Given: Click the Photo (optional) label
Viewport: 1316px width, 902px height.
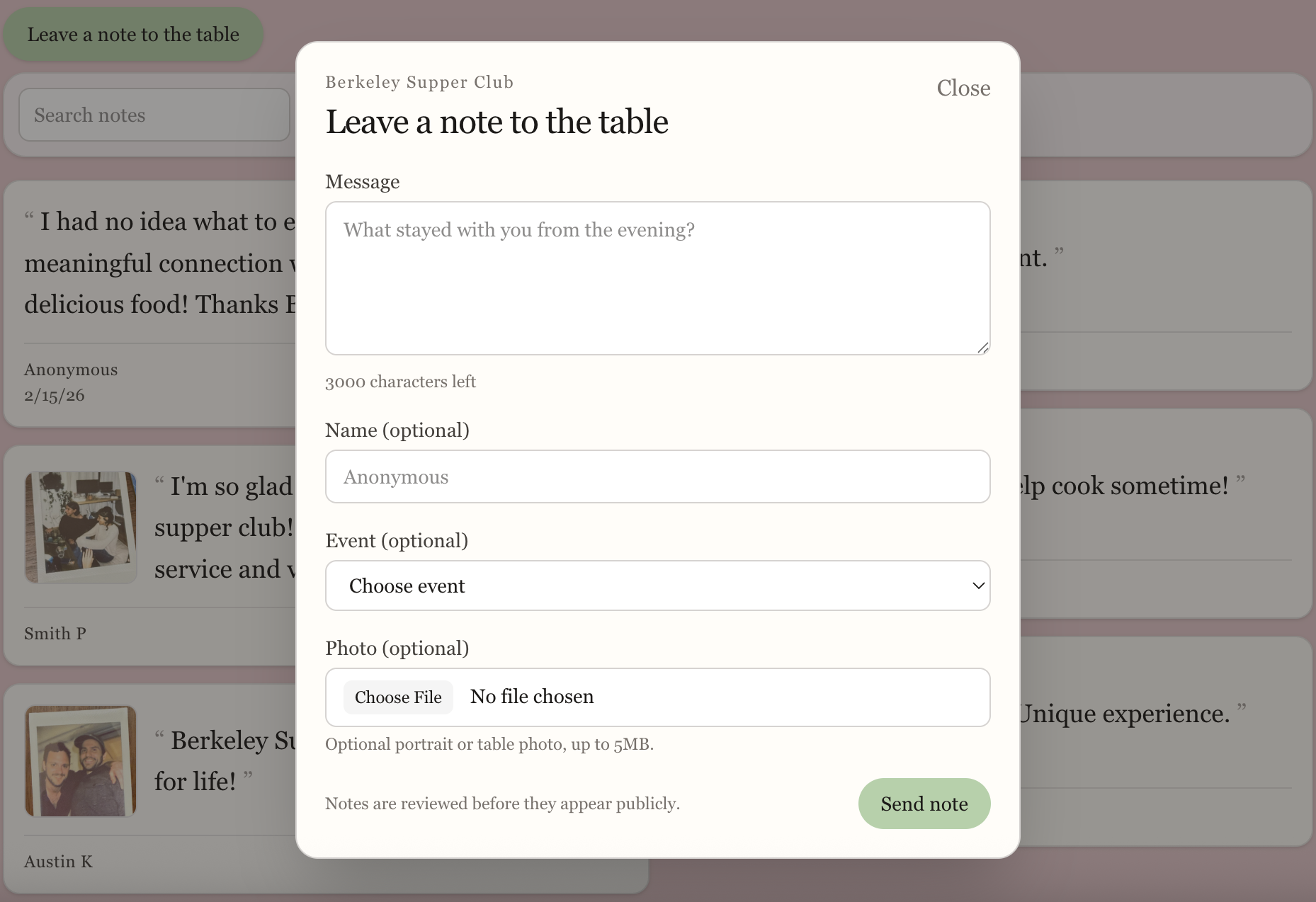Looking at the screenshot, I should pyautogui.click(x=397, y=649).
